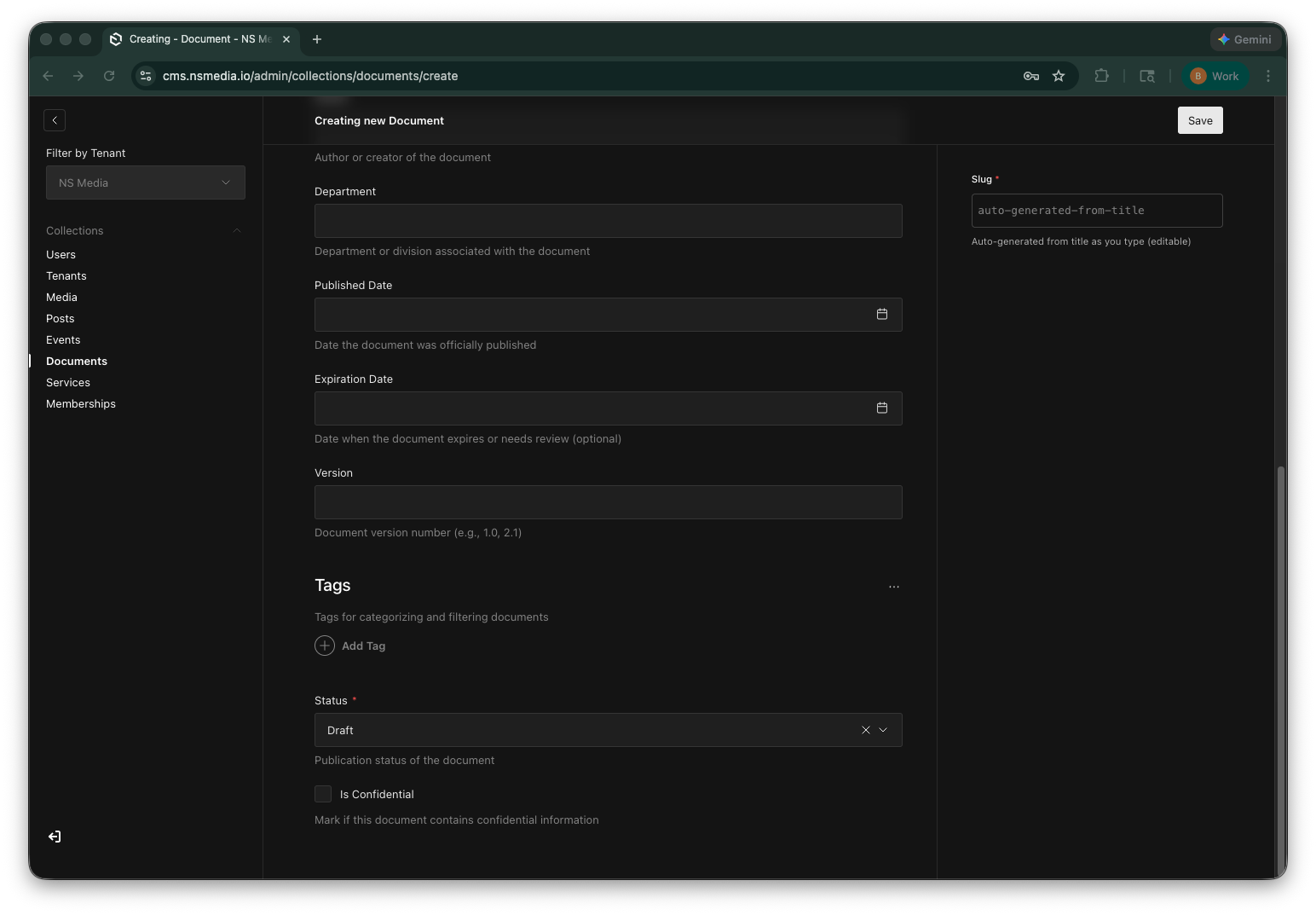Open the NS Media tenant filter dropdown

tap(146, 182)
